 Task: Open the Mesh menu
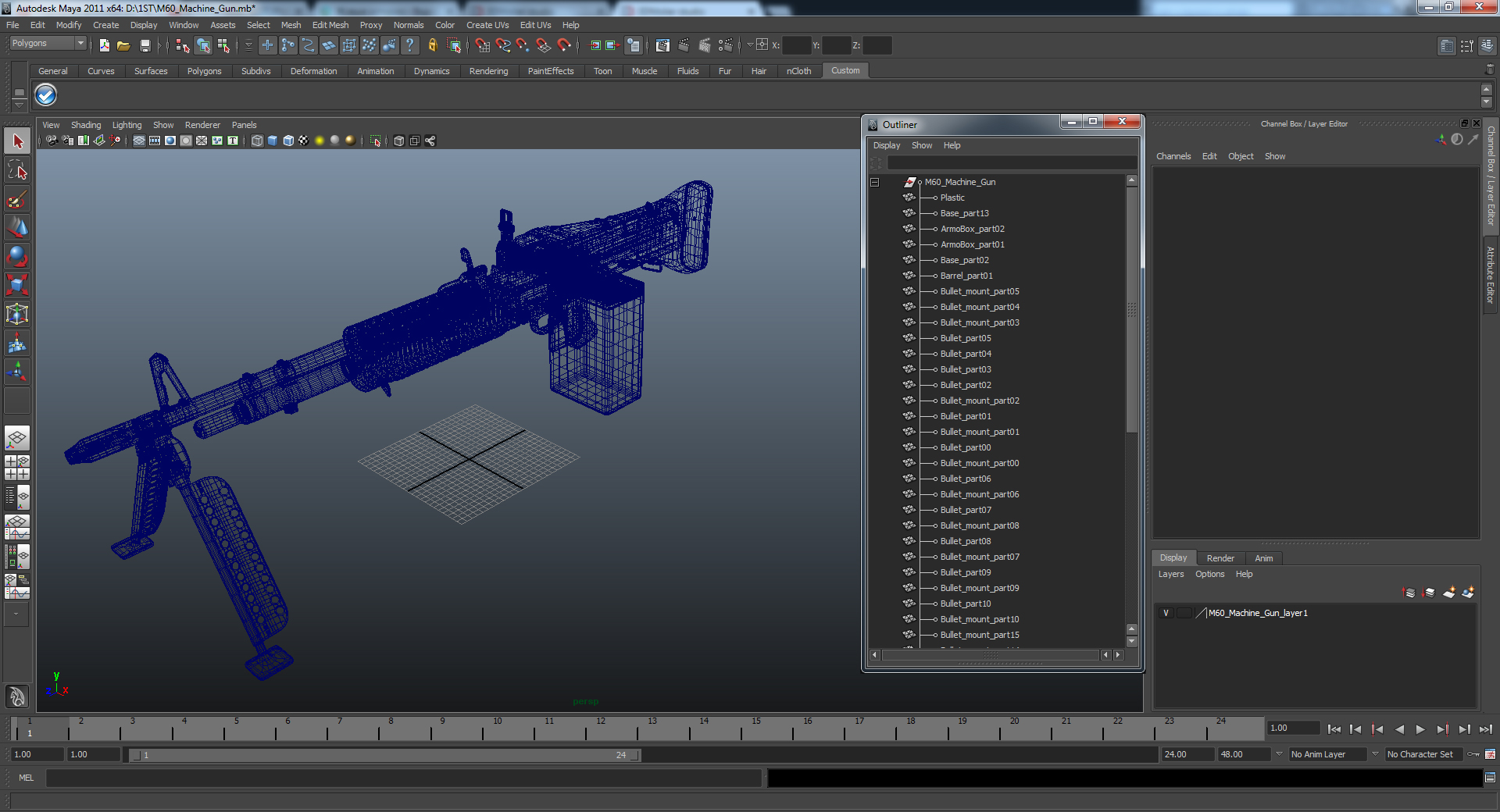291,25
